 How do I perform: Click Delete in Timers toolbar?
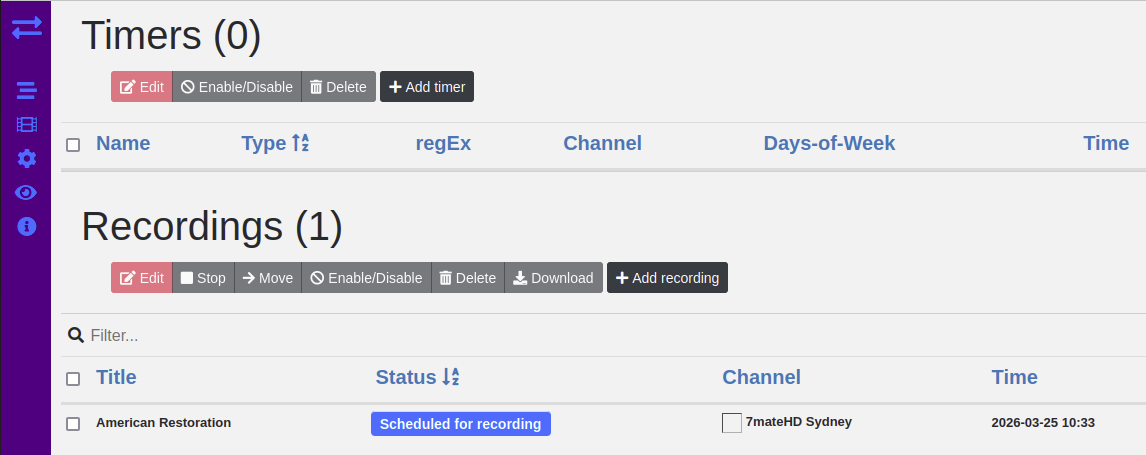338,87
